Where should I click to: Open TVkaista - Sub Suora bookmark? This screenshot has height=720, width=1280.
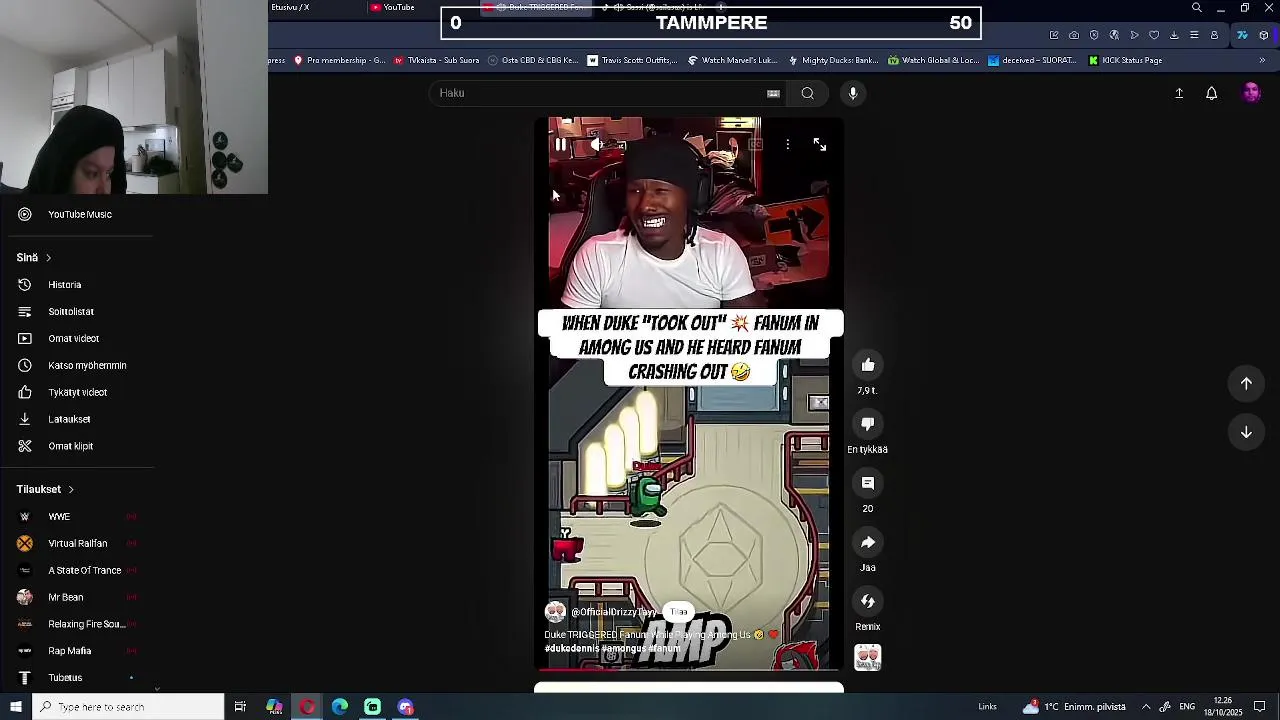(x=436, y=60)
